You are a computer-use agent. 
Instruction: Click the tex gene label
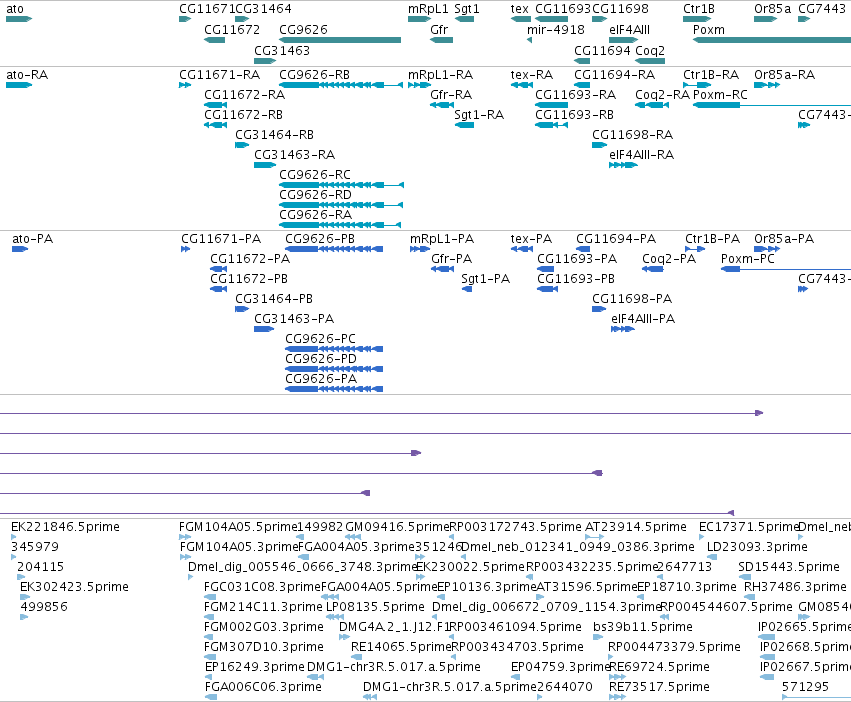tap(519, 9)
